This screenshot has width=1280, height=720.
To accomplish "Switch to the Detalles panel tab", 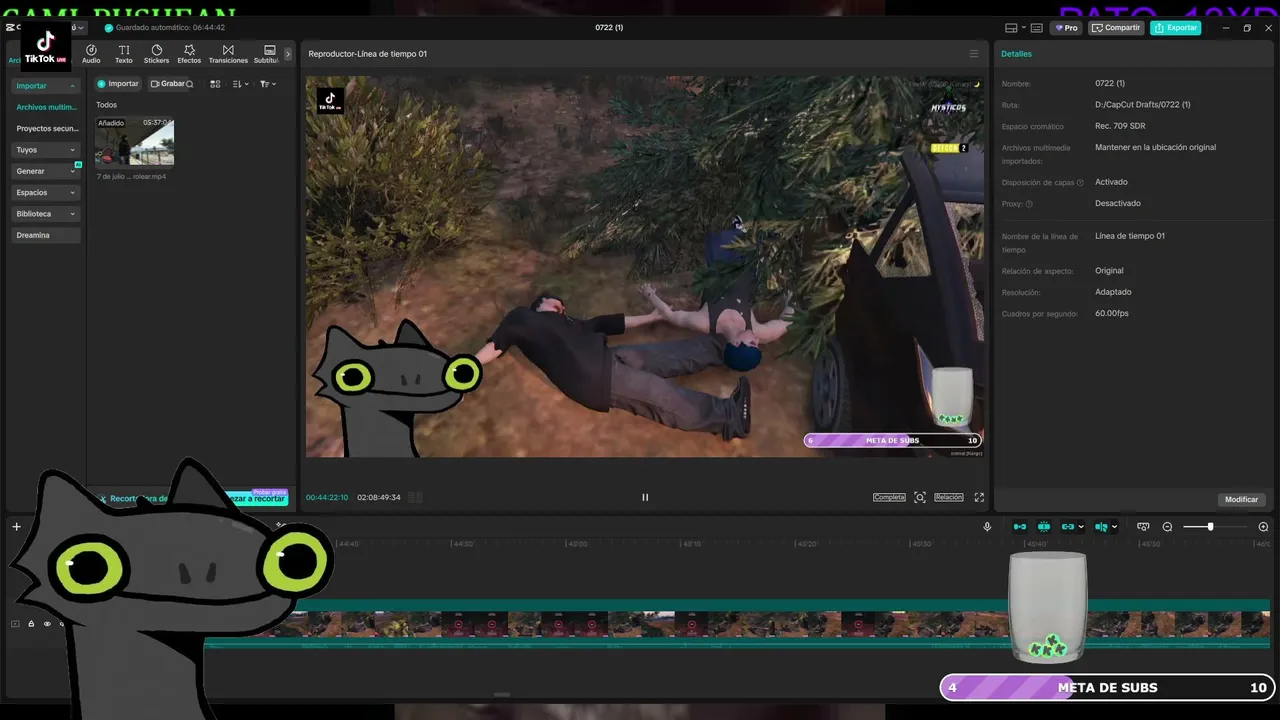I will click(x=1016, y=54).
